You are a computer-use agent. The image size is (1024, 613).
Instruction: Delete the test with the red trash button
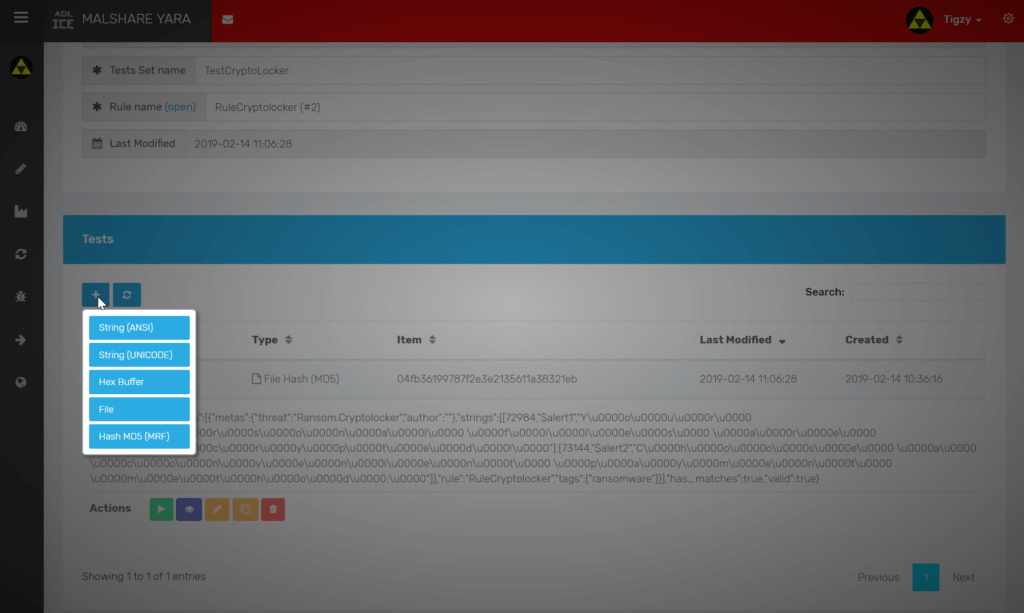(273, 509)
